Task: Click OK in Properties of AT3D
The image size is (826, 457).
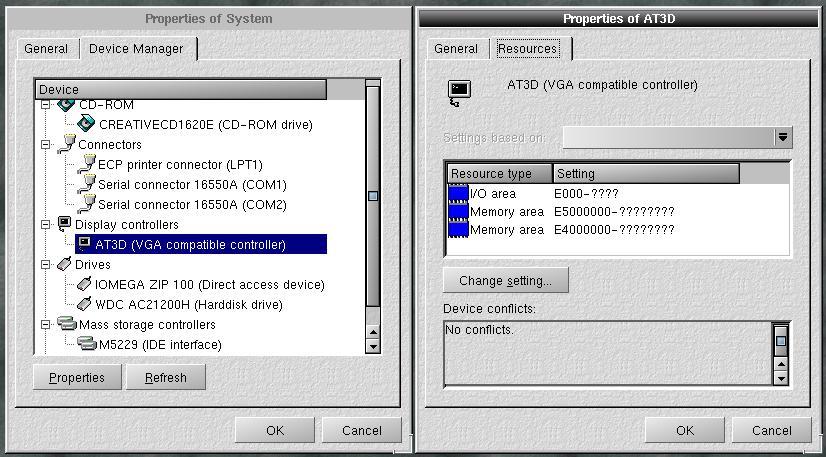Action: (x=685, y=430)
